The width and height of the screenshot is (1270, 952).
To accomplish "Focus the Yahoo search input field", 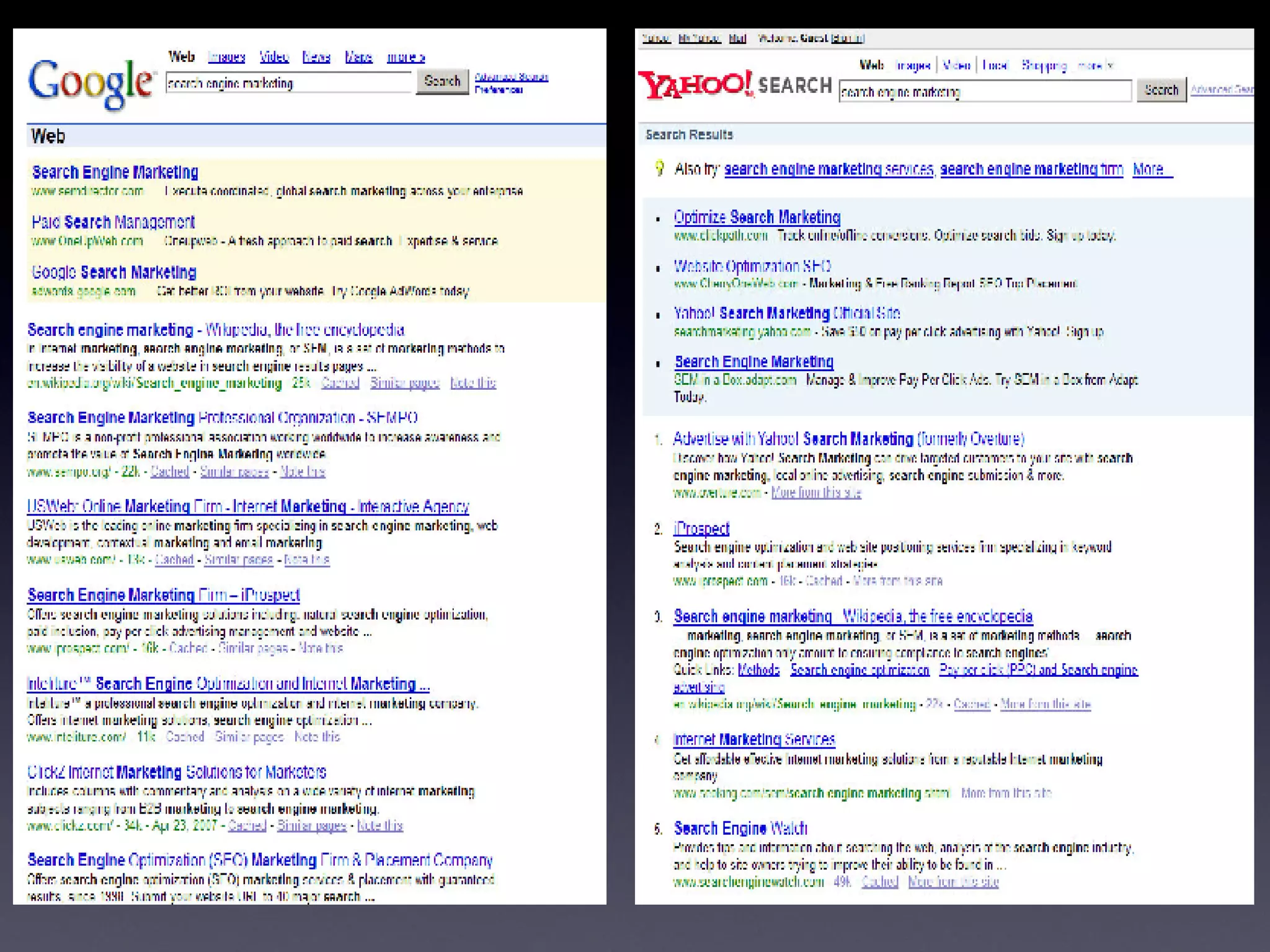I will coord(985,92).
